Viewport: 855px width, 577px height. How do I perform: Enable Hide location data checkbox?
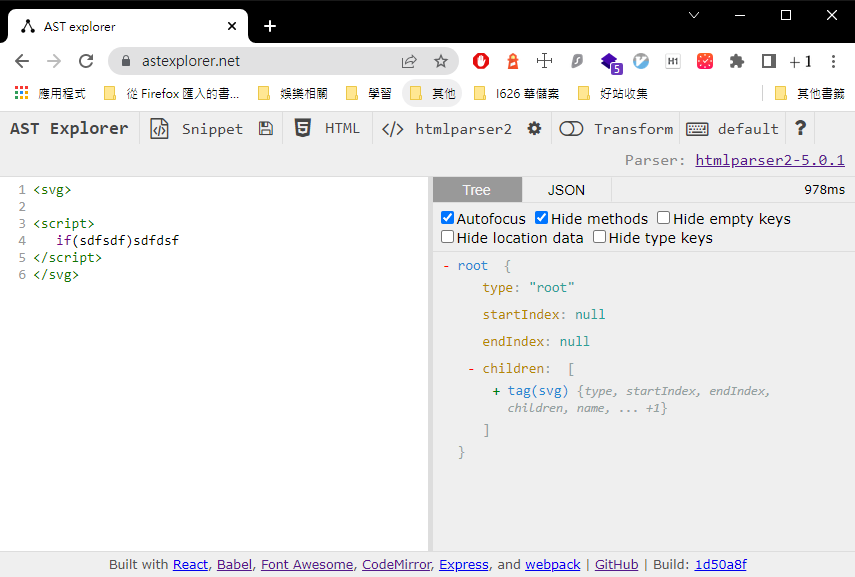[447, 237]
